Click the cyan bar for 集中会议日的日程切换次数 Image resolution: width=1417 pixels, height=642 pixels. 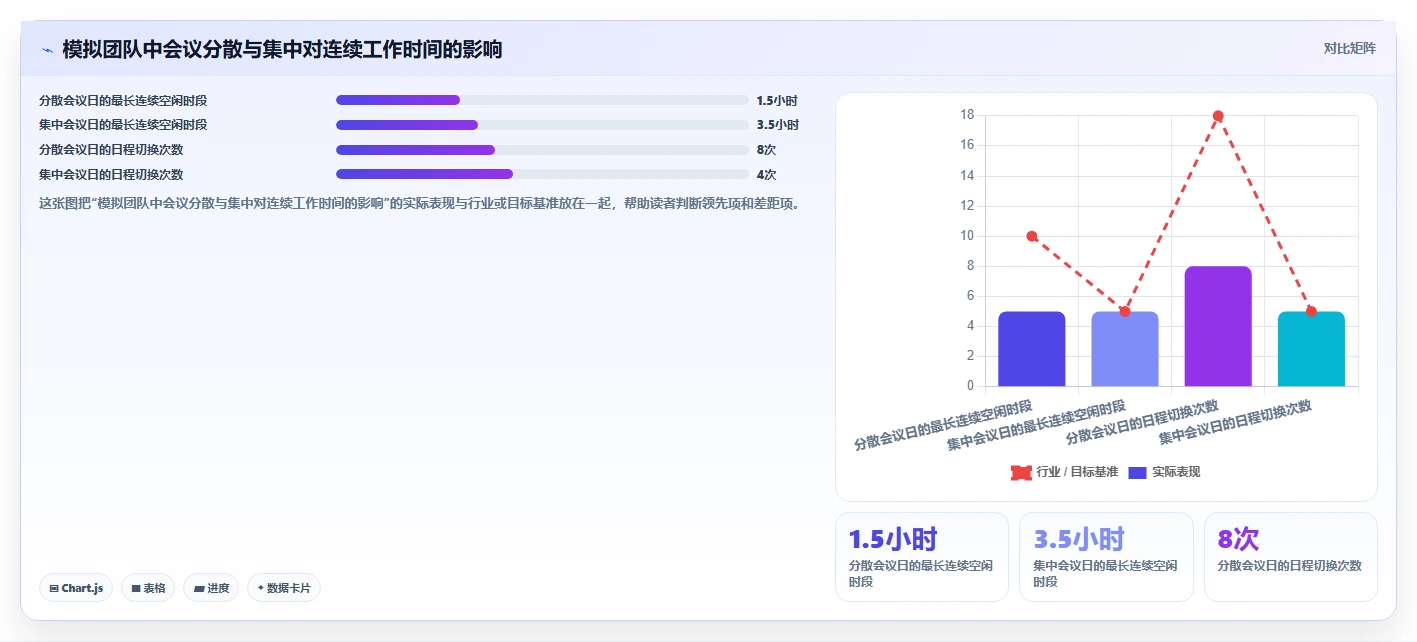1311,349
